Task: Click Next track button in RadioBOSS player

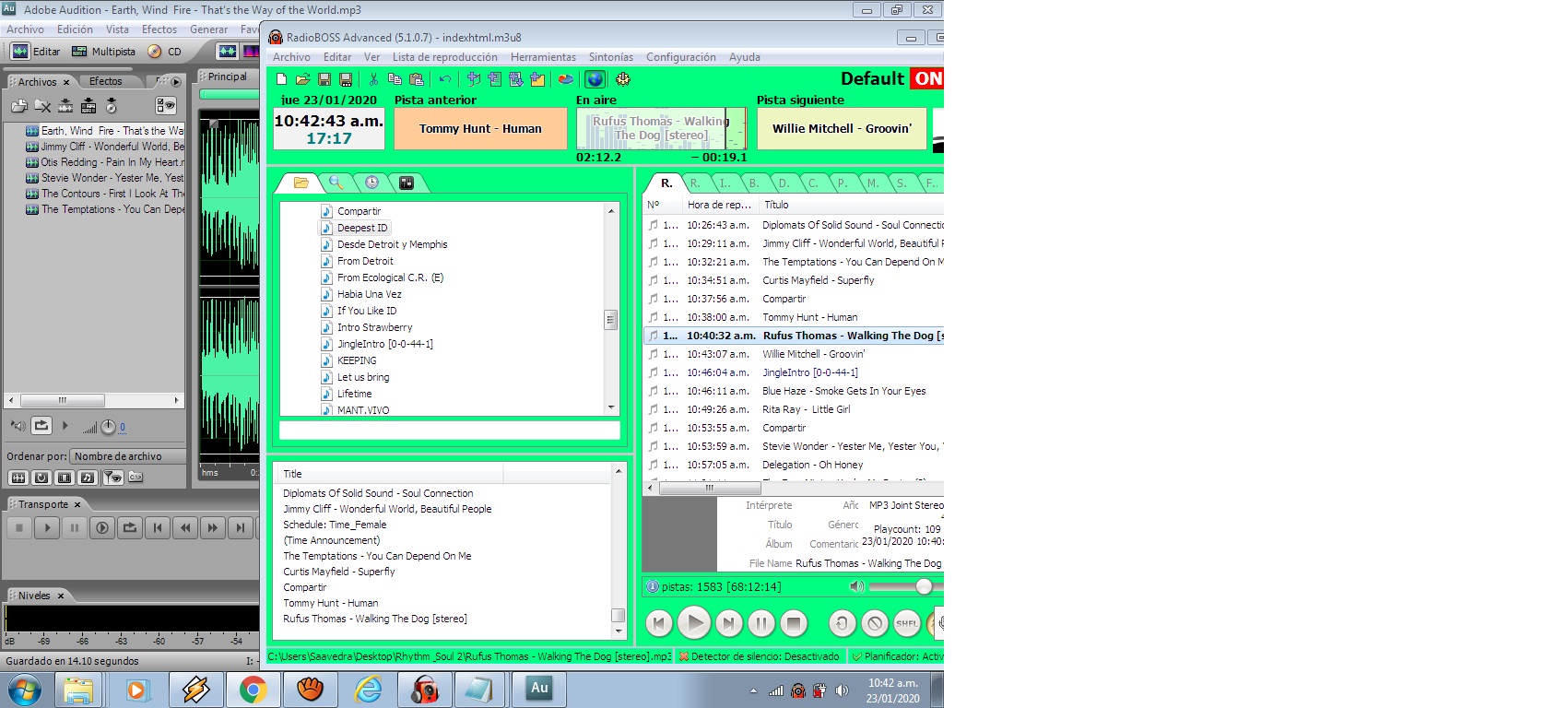Action: (x=728, y=623)
